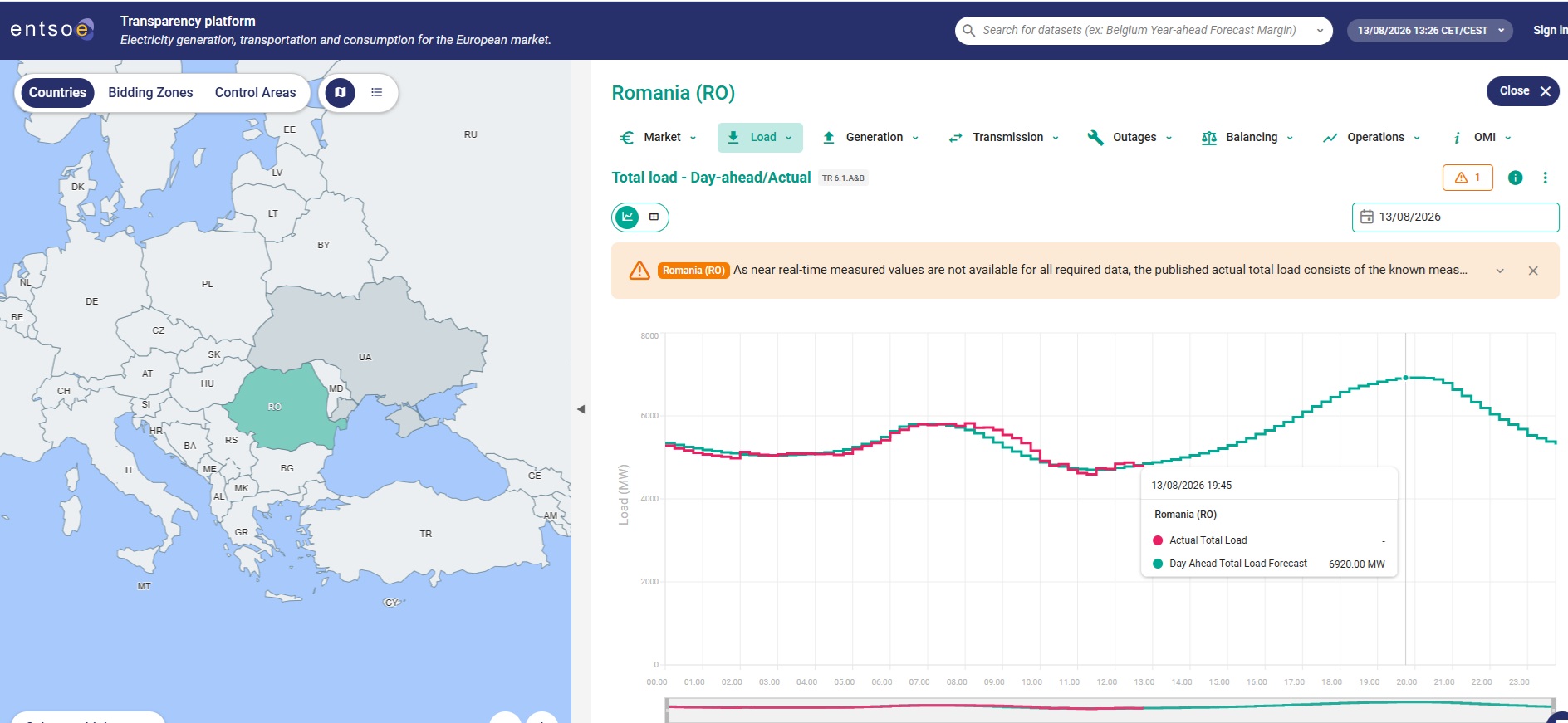Screen dimensions: 1568x723
Task: Click the warning badge showing 1
Action: tap(1468, 178)
